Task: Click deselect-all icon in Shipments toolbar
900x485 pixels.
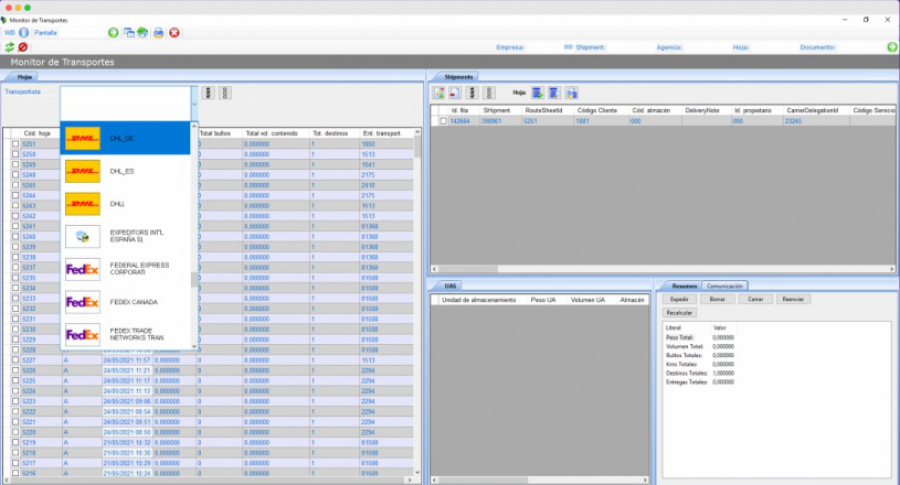Action: coord(488,92)
